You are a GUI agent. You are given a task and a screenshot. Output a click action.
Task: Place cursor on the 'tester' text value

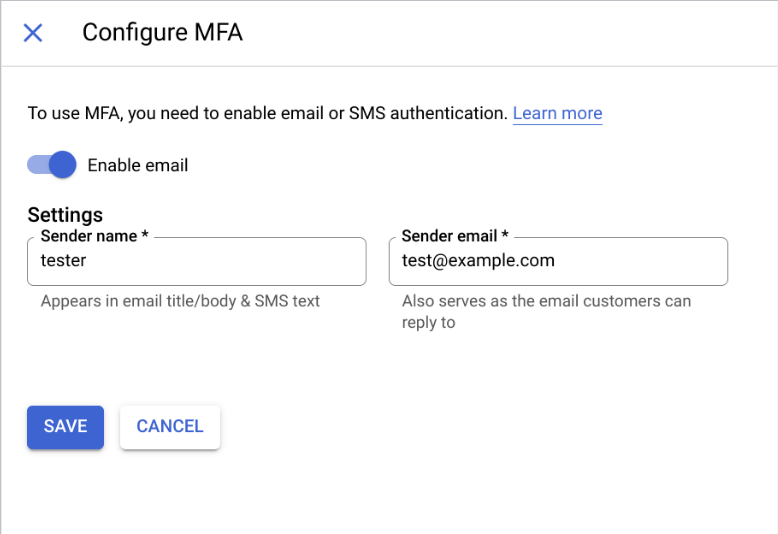pos(63,262)
